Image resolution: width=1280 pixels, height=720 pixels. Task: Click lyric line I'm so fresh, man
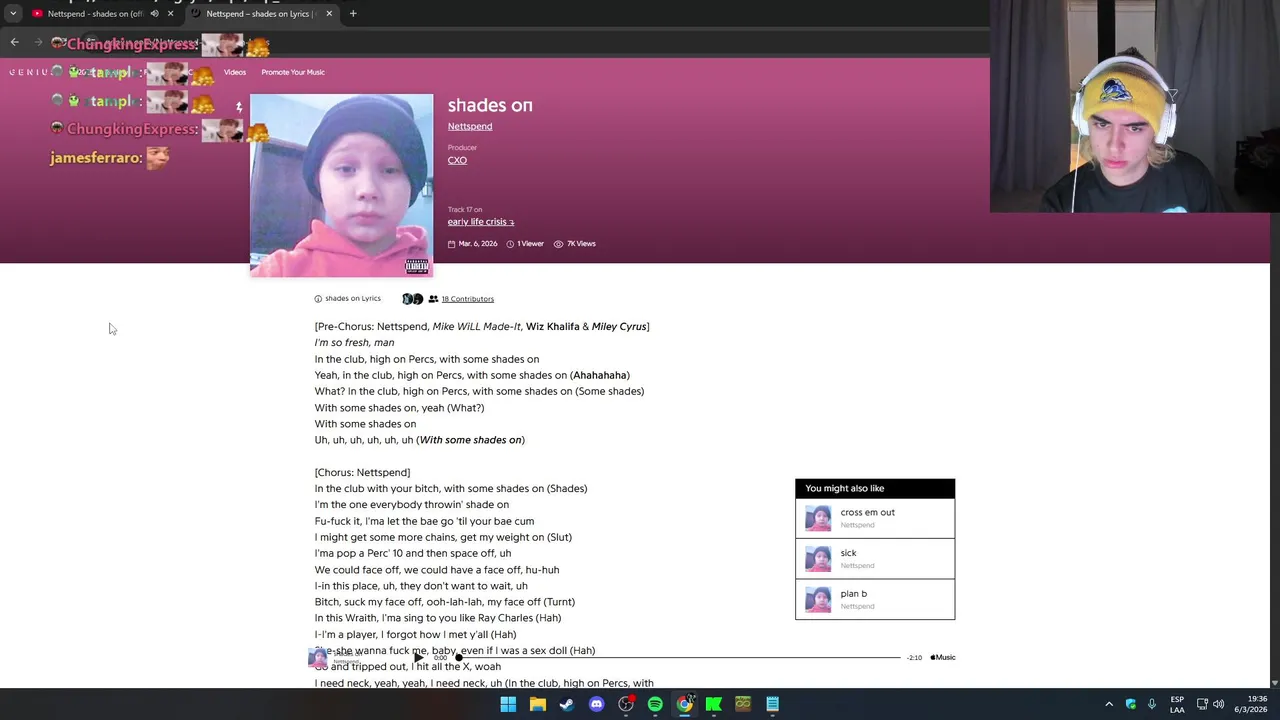(x=354, y=343)
